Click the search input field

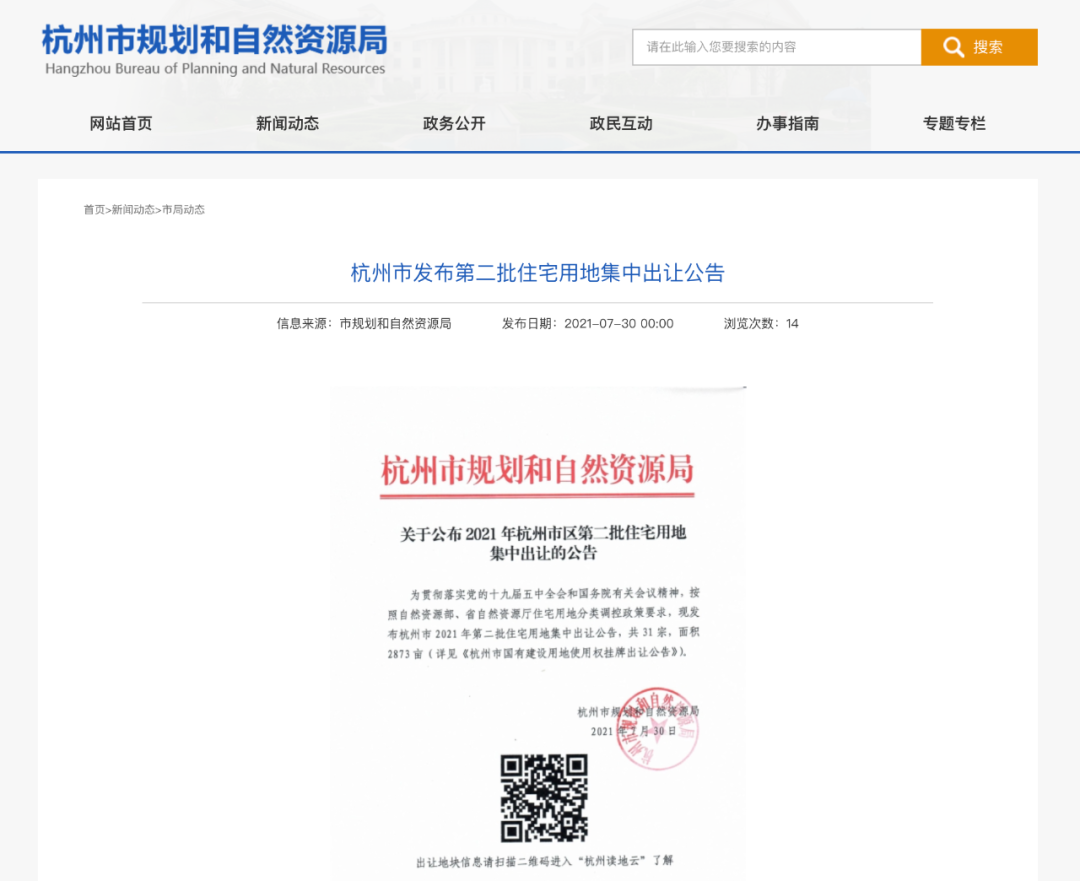tap(776, 47)
